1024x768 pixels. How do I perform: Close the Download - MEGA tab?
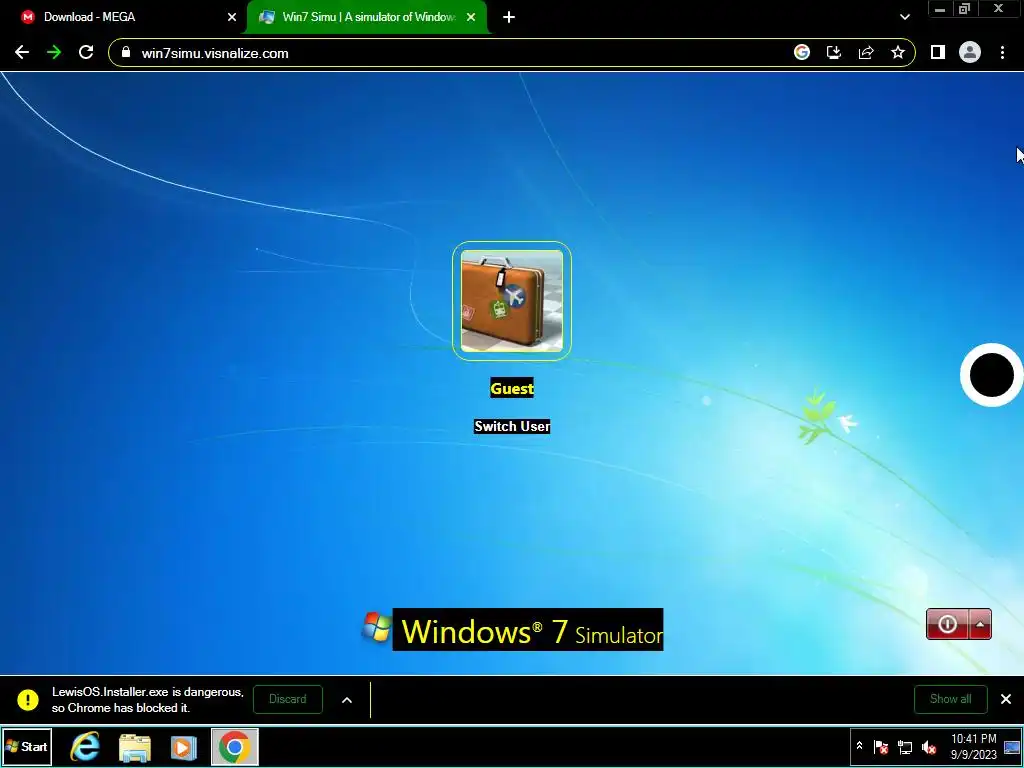[x=232, y=18]
